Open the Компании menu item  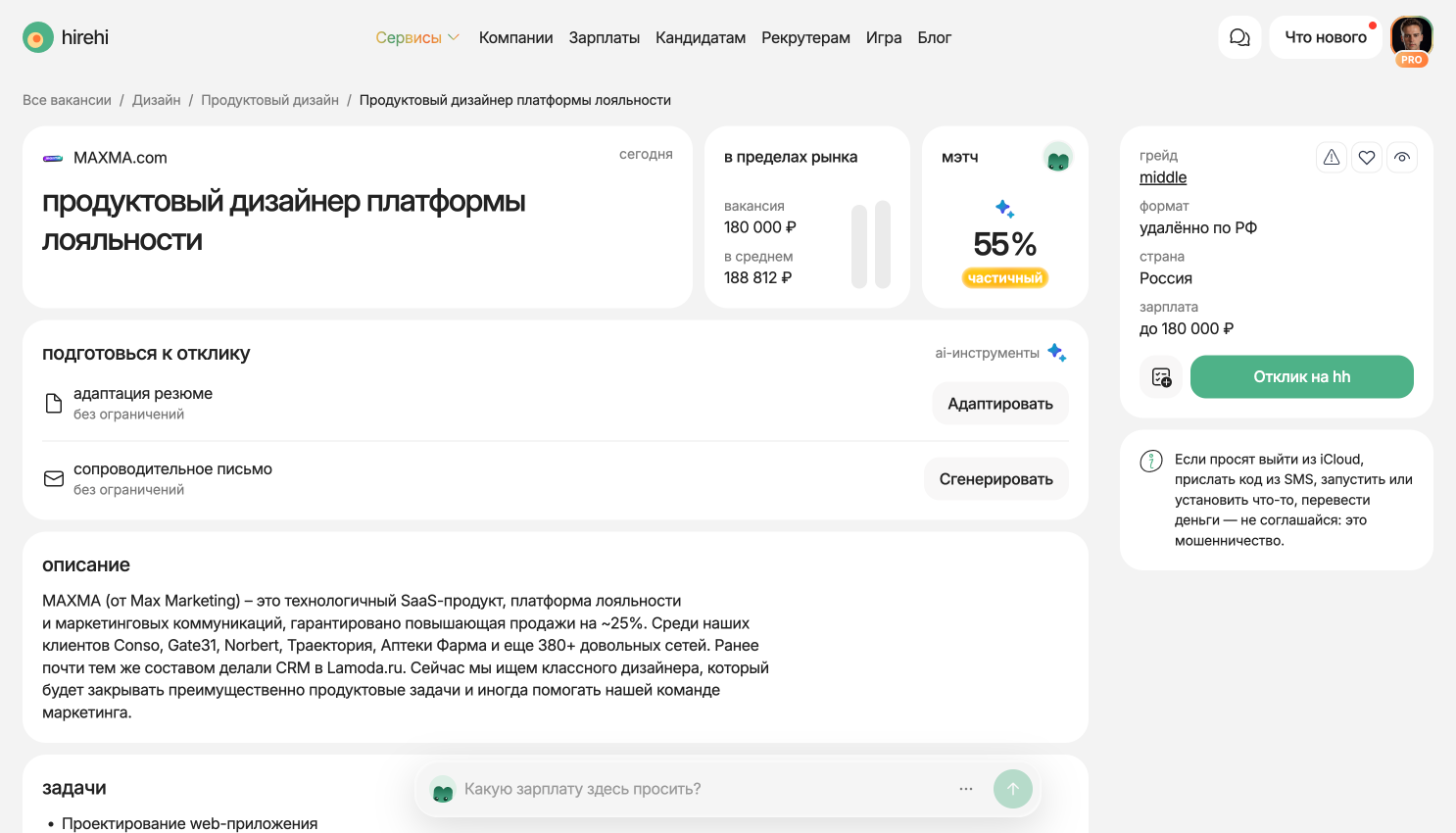tap(516, 38)
